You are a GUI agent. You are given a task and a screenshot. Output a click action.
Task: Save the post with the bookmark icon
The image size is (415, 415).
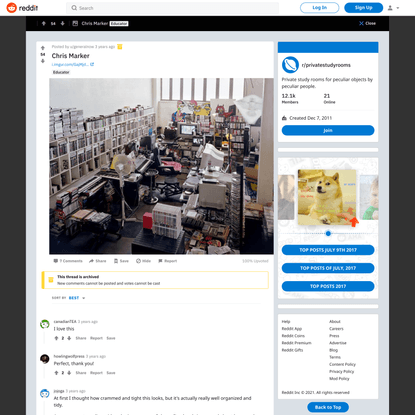coord(116,261)
